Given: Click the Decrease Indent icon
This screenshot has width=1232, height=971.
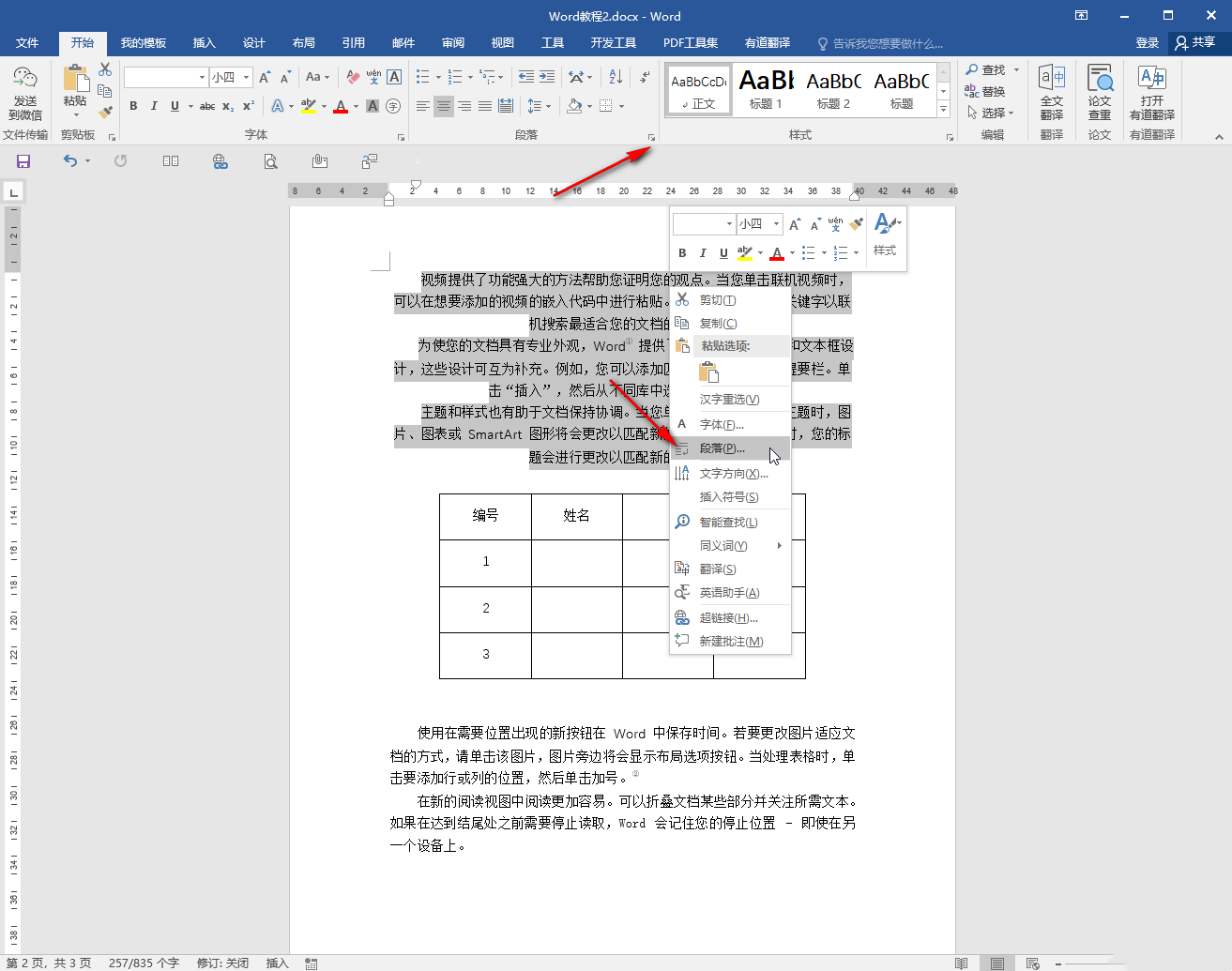Looking at the screenshot, I should pyautogui.click(x=526, y=77).
